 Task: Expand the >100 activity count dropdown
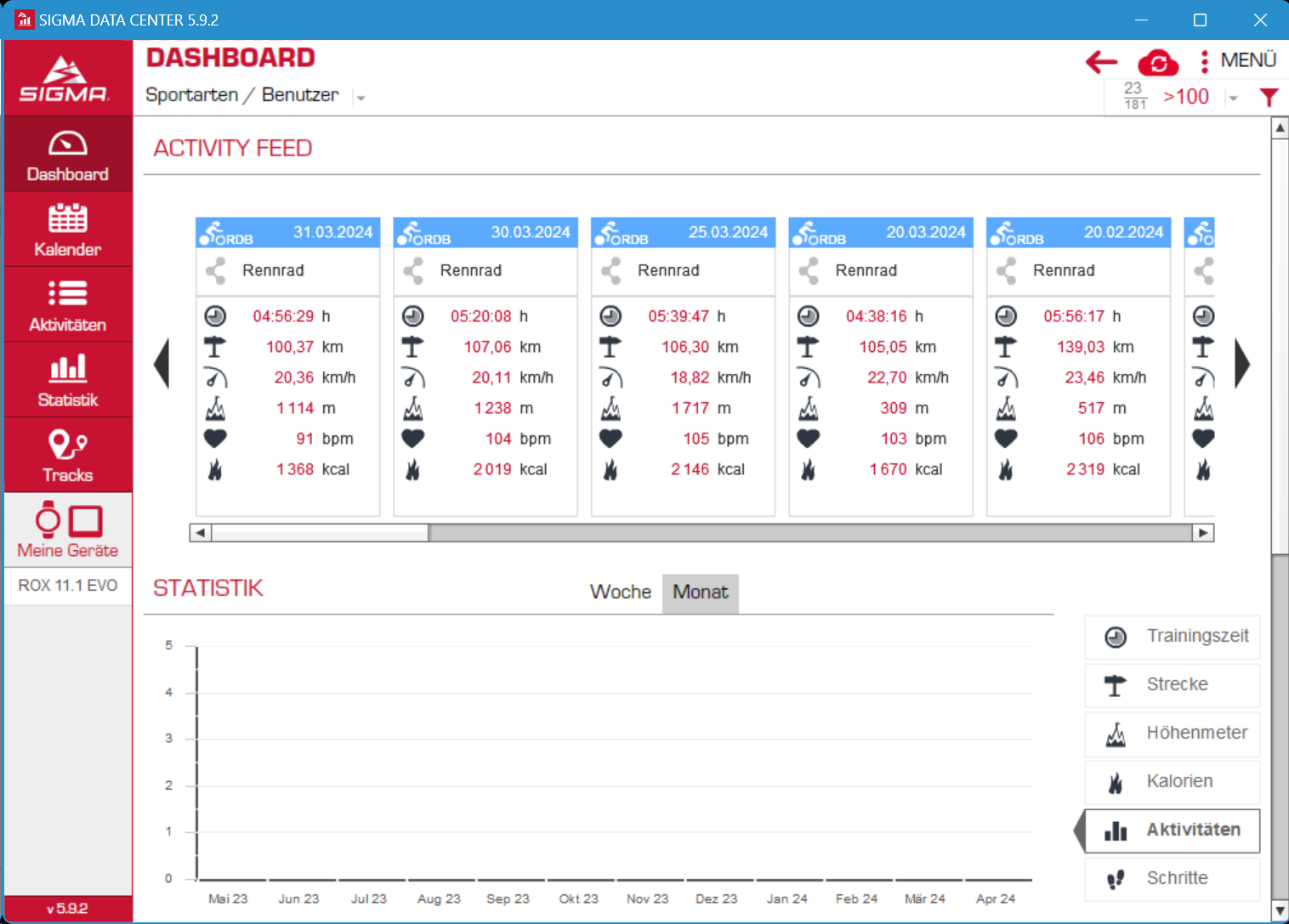1232,99
